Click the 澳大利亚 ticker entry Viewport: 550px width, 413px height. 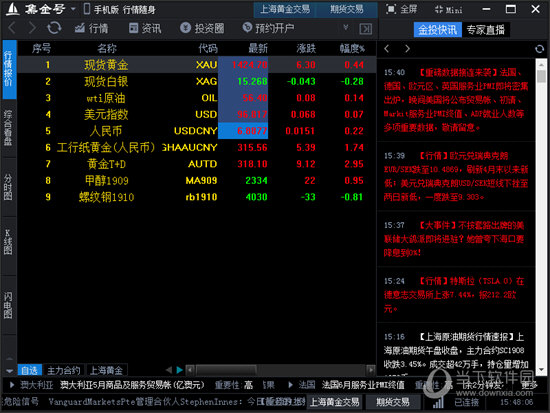(36, 385)
